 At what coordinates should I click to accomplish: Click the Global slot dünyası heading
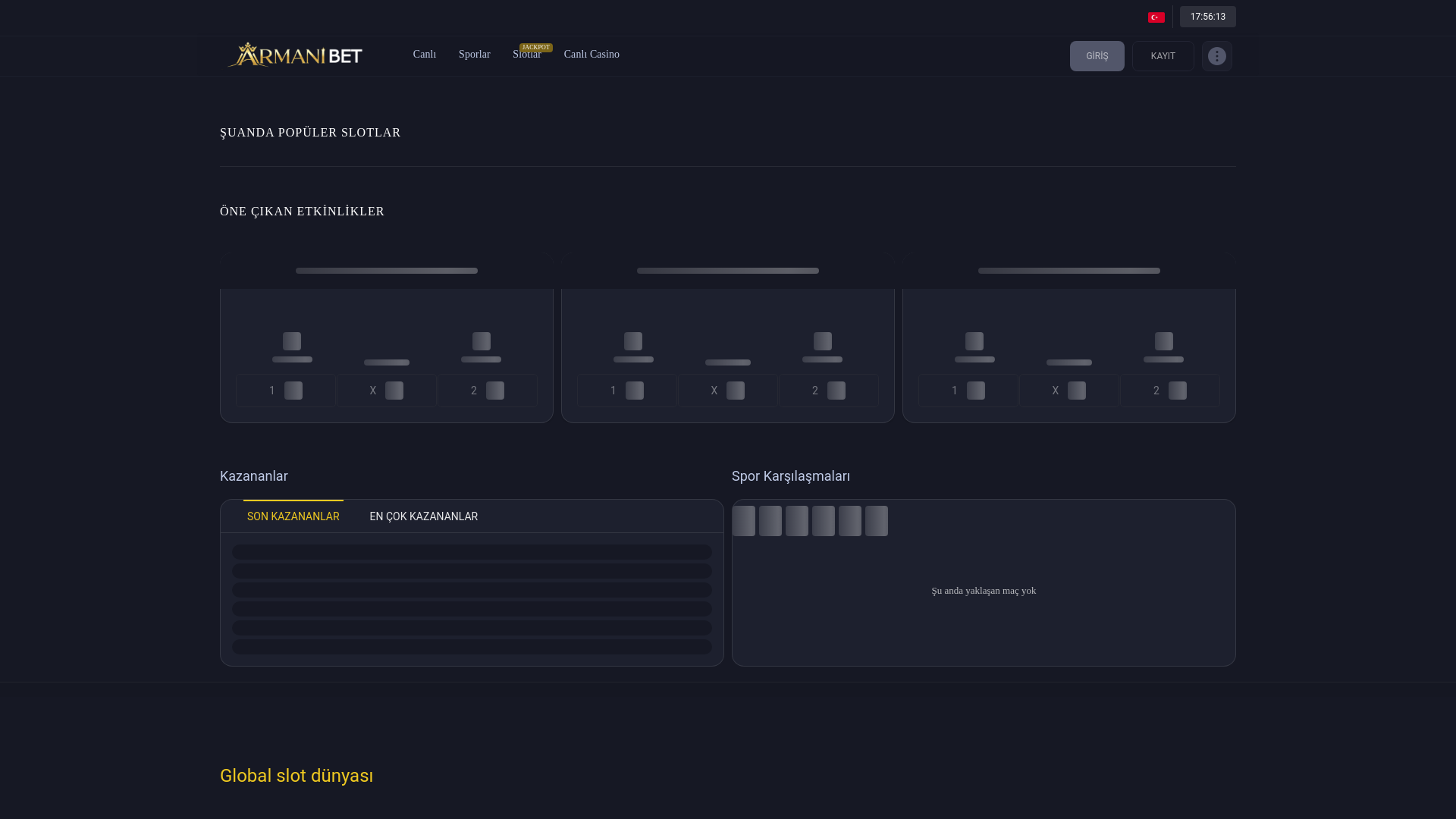point(297,776)
